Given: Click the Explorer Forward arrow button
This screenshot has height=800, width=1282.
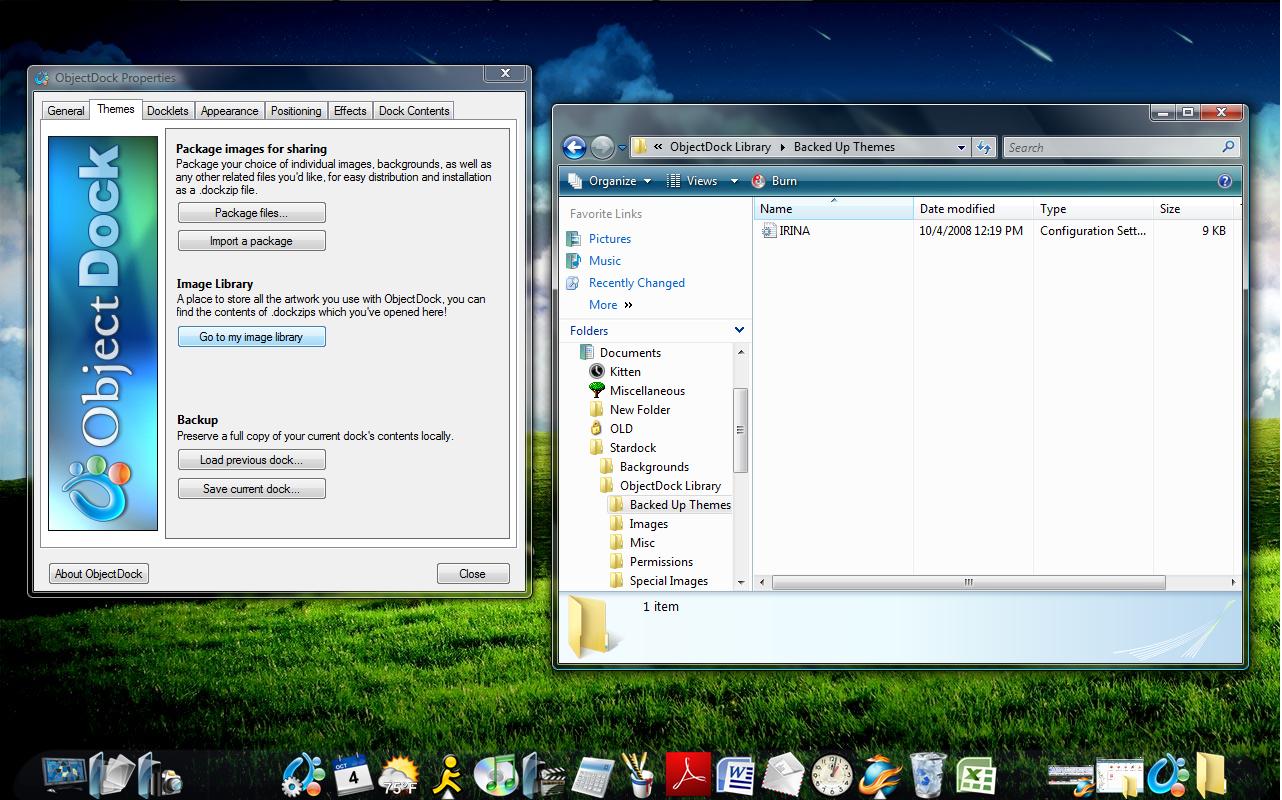Looking at the screenshot, I should (x=602, y=148).
